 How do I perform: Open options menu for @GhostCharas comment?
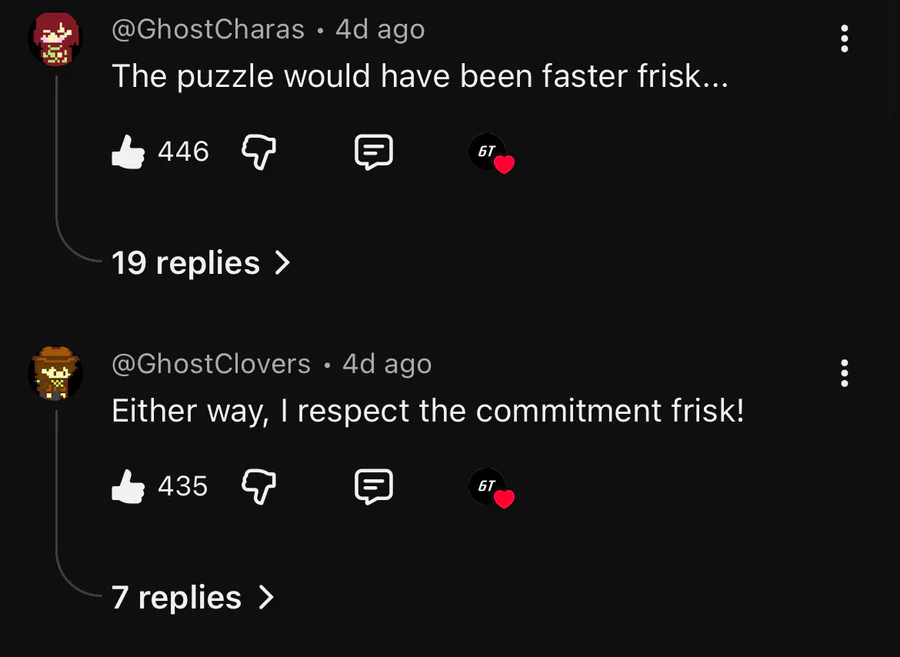[x=845, y=39]
